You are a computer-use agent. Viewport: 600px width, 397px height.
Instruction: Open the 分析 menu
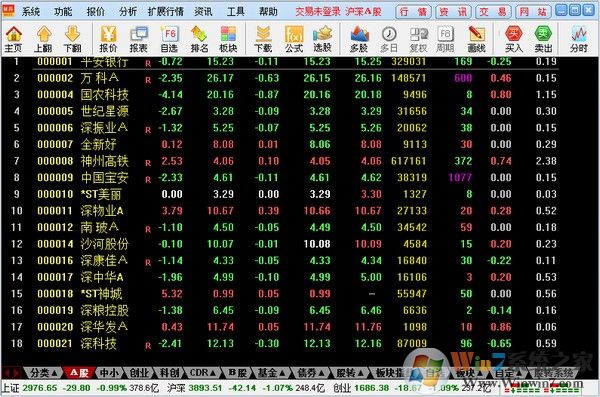[128, 11]
